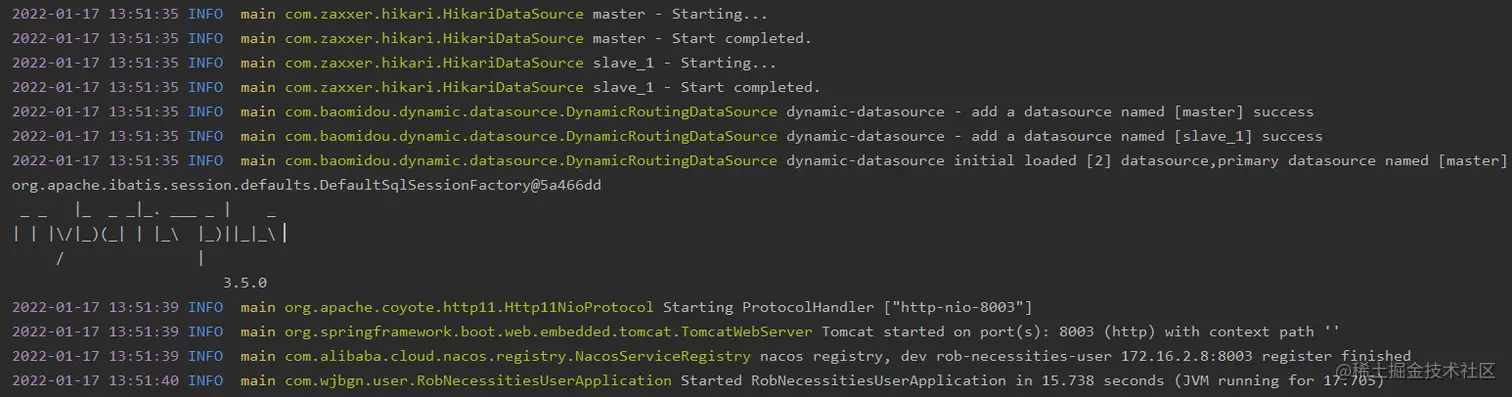
Task: Select the 3.5.0 version number text
Action: pos(245,283)
